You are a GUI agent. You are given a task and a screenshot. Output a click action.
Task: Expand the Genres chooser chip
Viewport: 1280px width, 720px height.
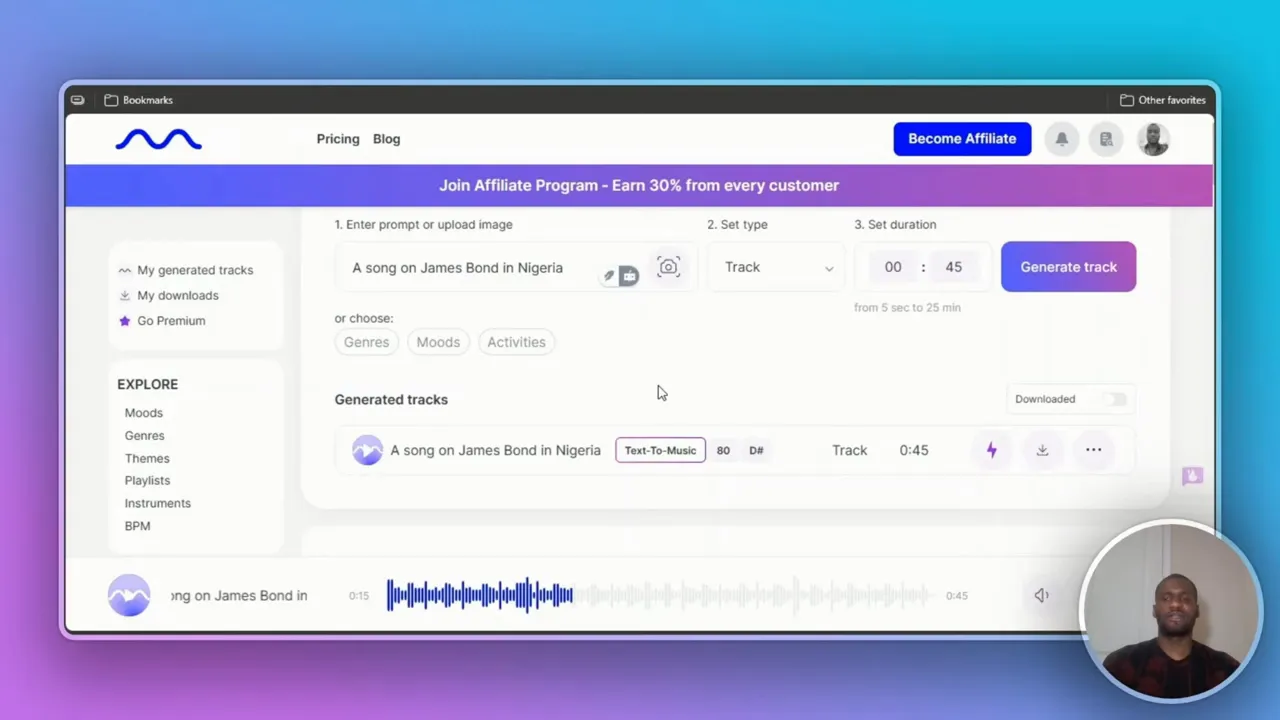[x=366, y=342]
